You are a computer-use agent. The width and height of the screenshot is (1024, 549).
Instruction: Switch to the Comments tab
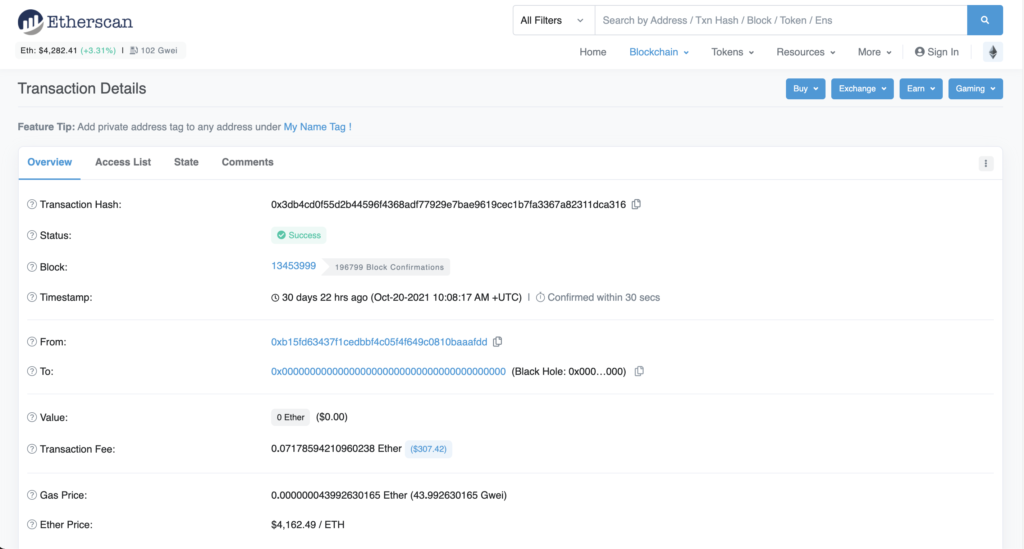point(248,163)
